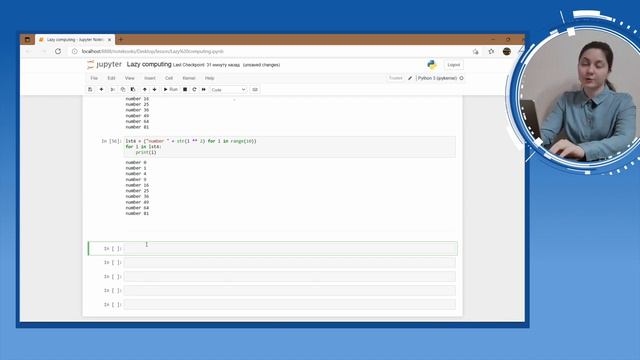Open a new browser tab
The height and width of the screenshot is (360, 640).
point(120,40)
